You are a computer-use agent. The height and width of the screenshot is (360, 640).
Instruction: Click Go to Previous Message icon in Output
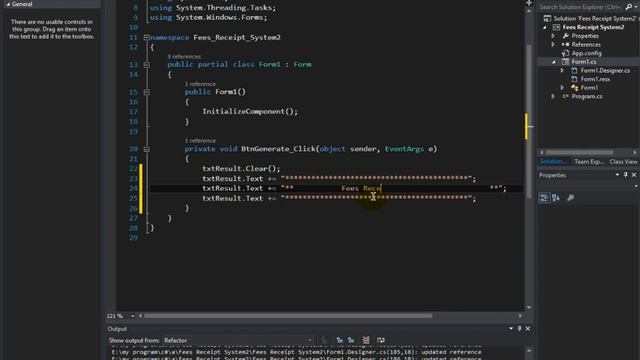click(x=339, y=340)
